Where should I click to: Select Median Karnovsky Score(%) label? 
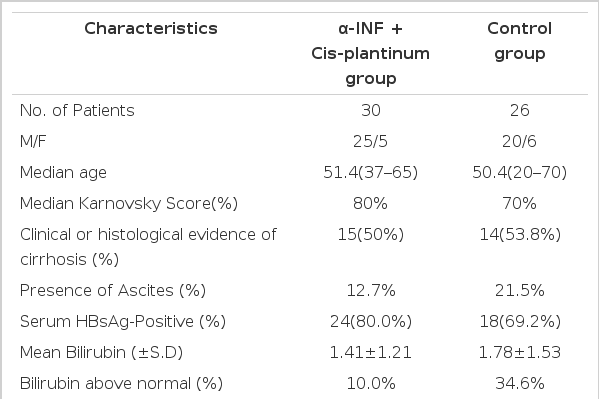point(129,204)
